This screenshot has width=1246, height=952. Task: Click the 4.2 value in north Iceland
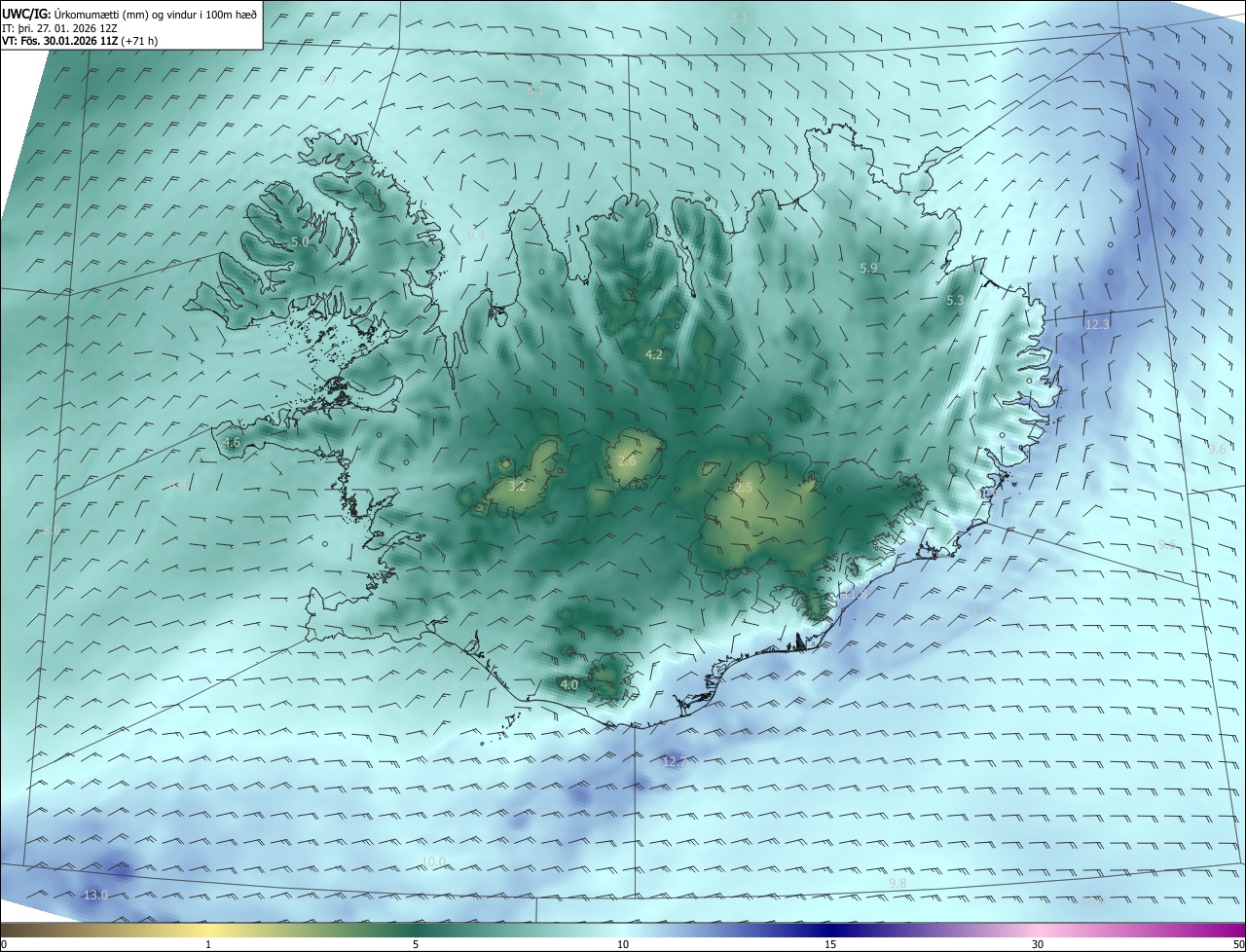[654, 355]
